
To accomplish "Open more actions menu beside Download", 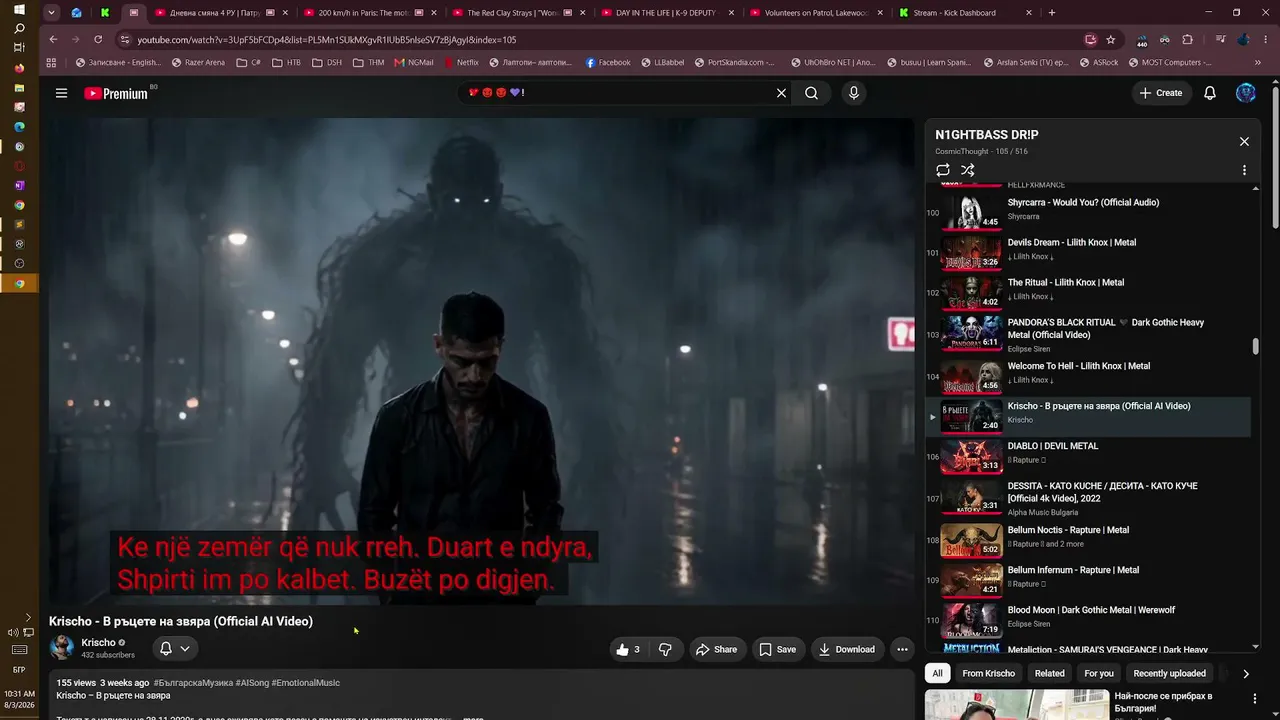I will [902, 649].
